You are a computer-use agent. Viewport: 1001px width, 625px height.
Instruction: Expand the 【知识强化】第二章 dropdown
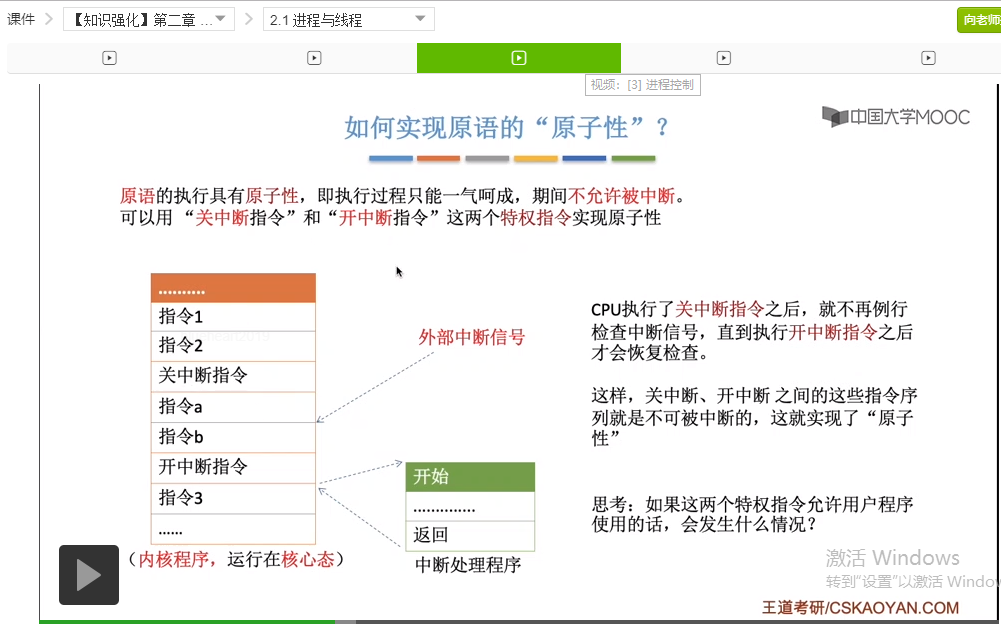coord(149,19)
